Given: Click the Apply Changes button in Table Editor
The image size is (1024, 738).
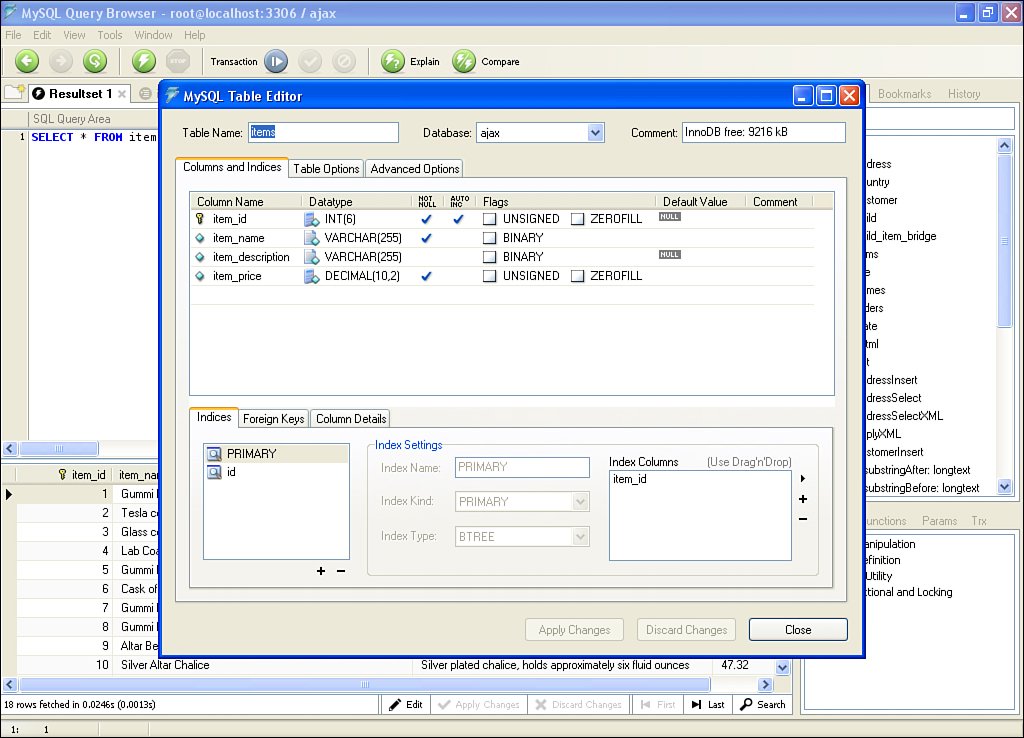Looking at the screenshot, I should point(574,630).
